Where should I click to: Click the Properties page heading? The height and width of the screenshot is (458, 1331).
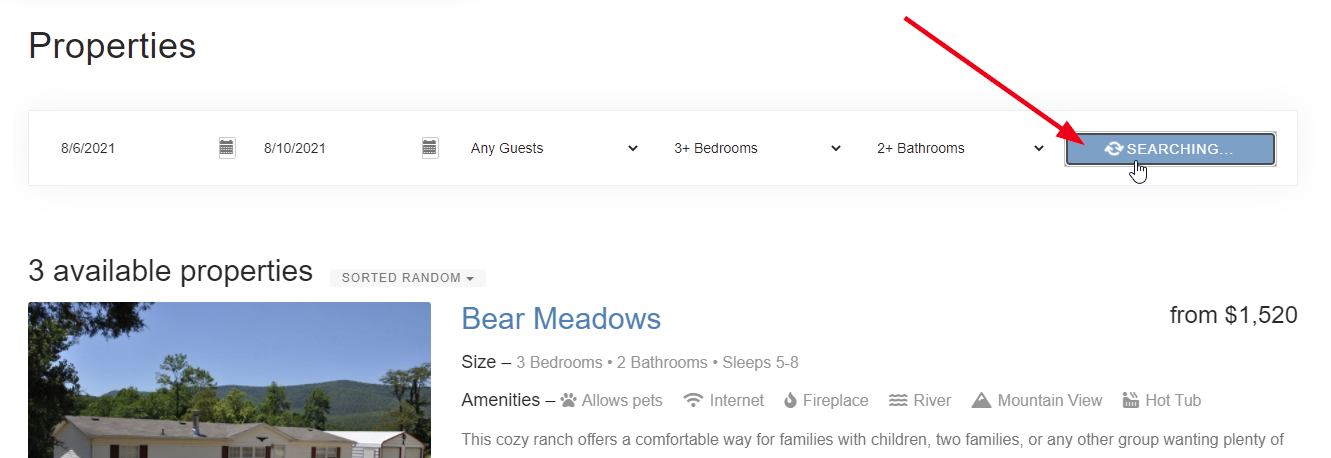112,46
